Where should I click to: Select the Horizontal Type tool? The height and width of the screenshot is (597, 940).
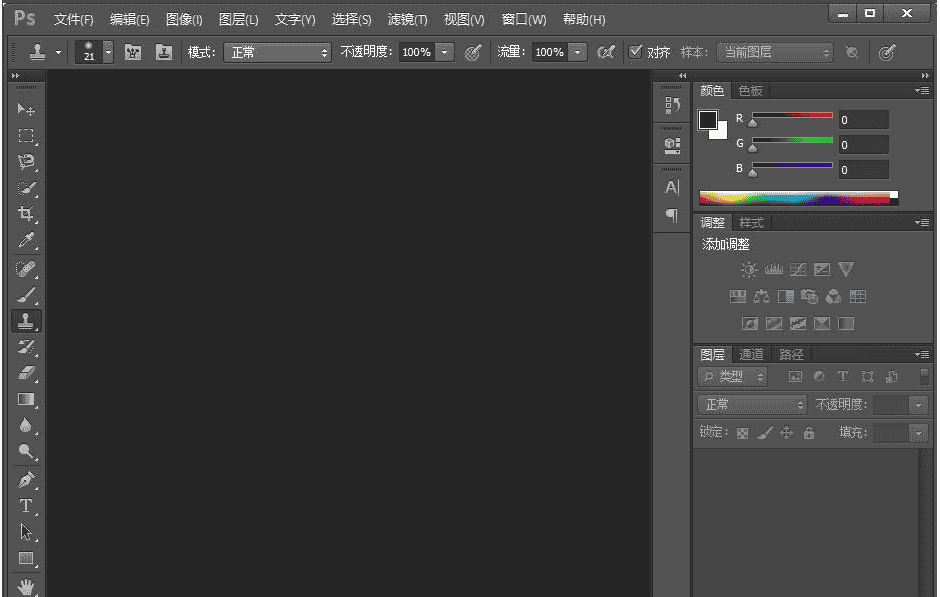pyautogui.click(x=26, y=505)
